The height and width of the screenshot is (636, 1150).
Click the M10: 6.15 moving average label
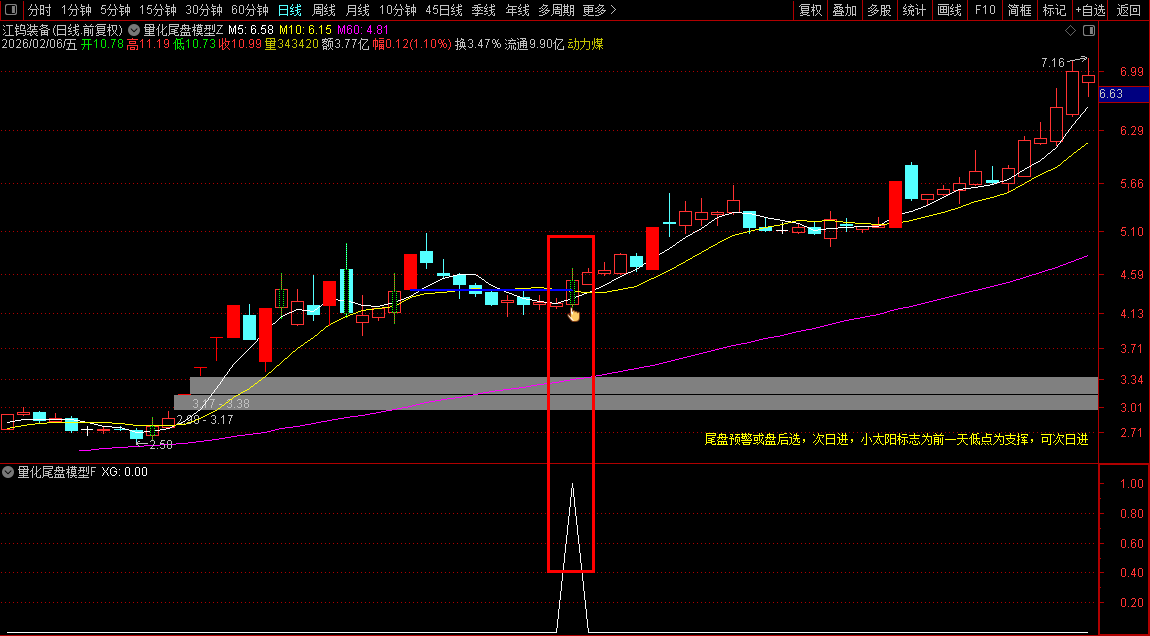pos(305,30)
